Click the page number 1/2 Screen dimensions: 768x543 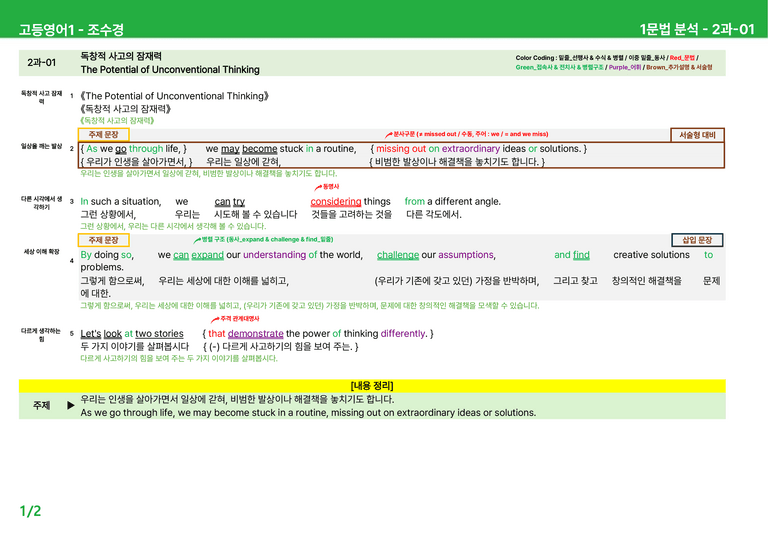[x=30, y=511]
